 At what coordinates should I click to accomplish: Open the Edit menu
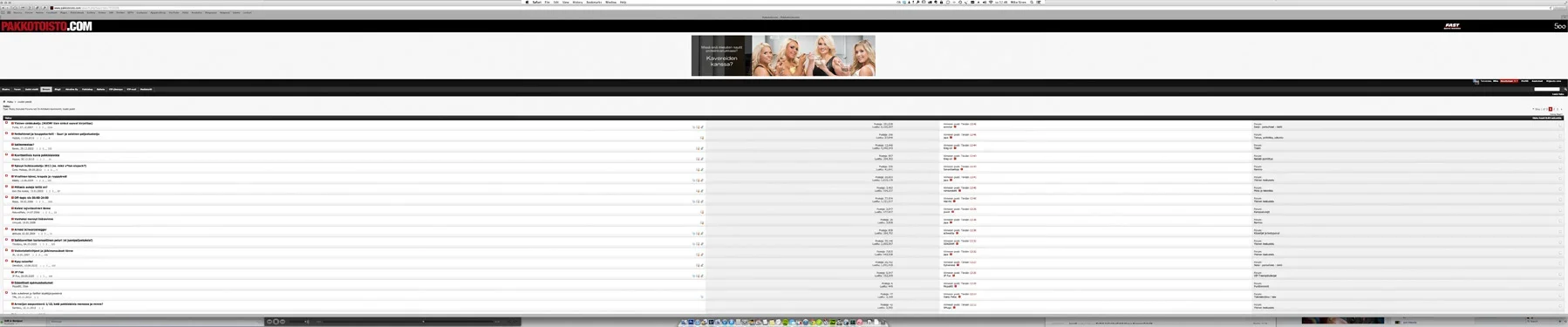point(556,2)
